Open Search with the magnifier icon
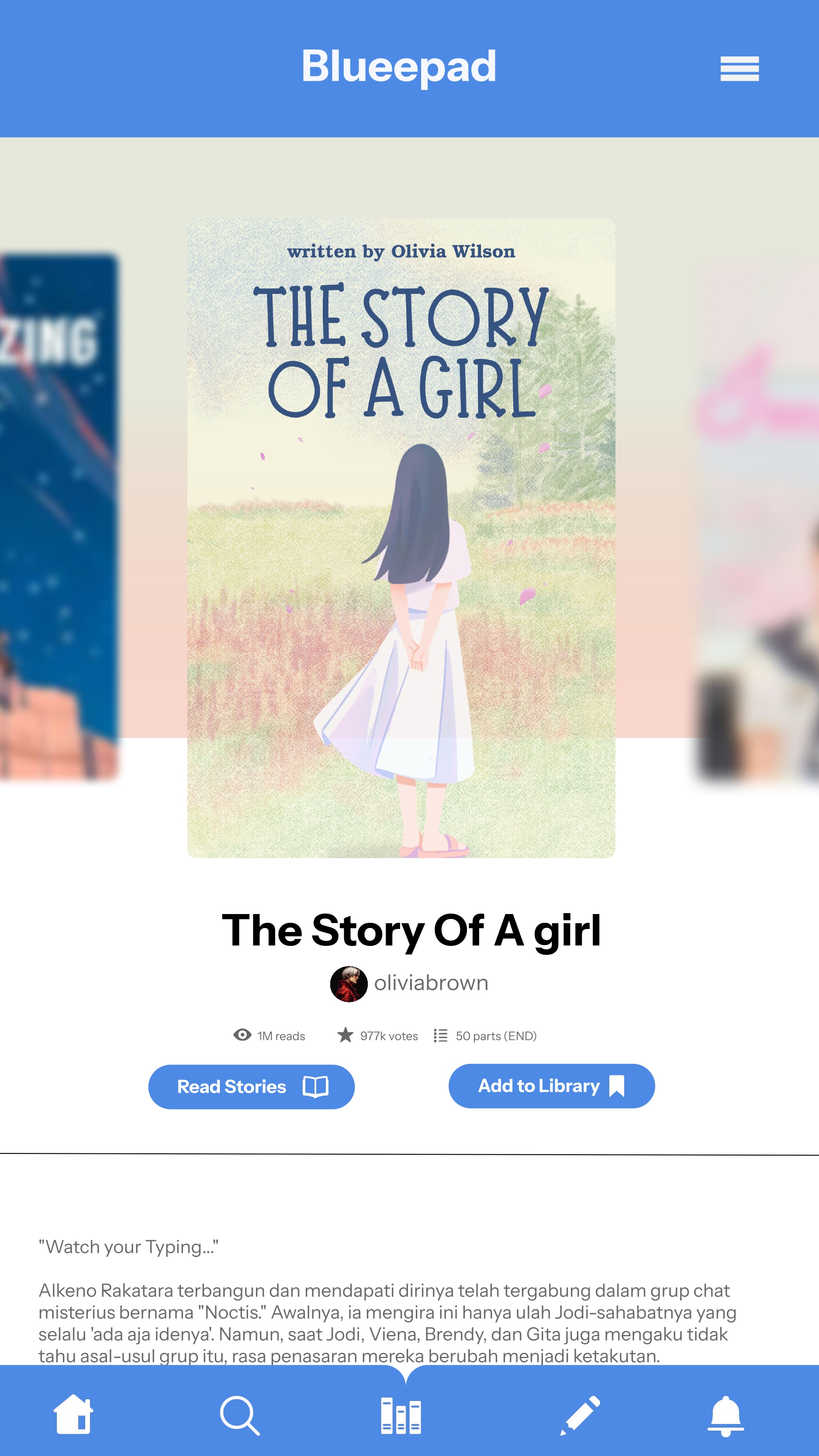 click(x=240, y=1415)
